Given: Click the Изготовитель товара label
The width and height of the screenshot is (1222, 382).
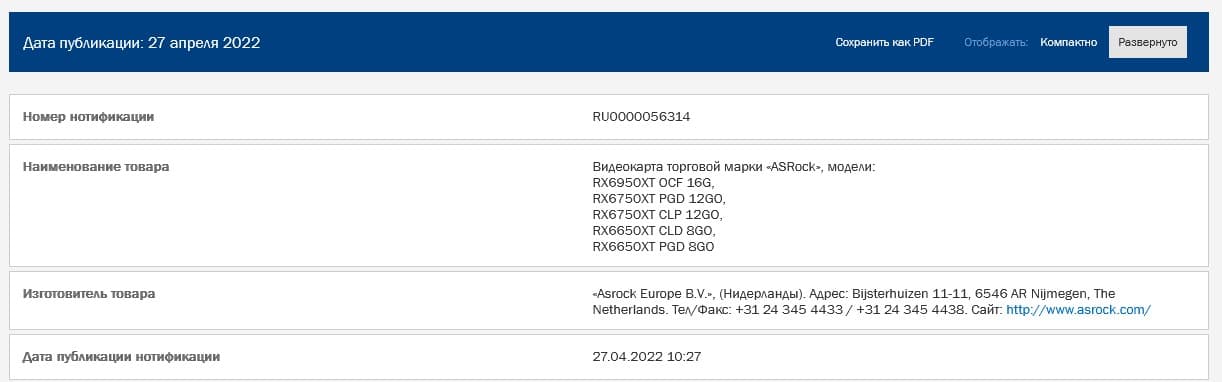Looking at the screenshot, I should [89, 293].
